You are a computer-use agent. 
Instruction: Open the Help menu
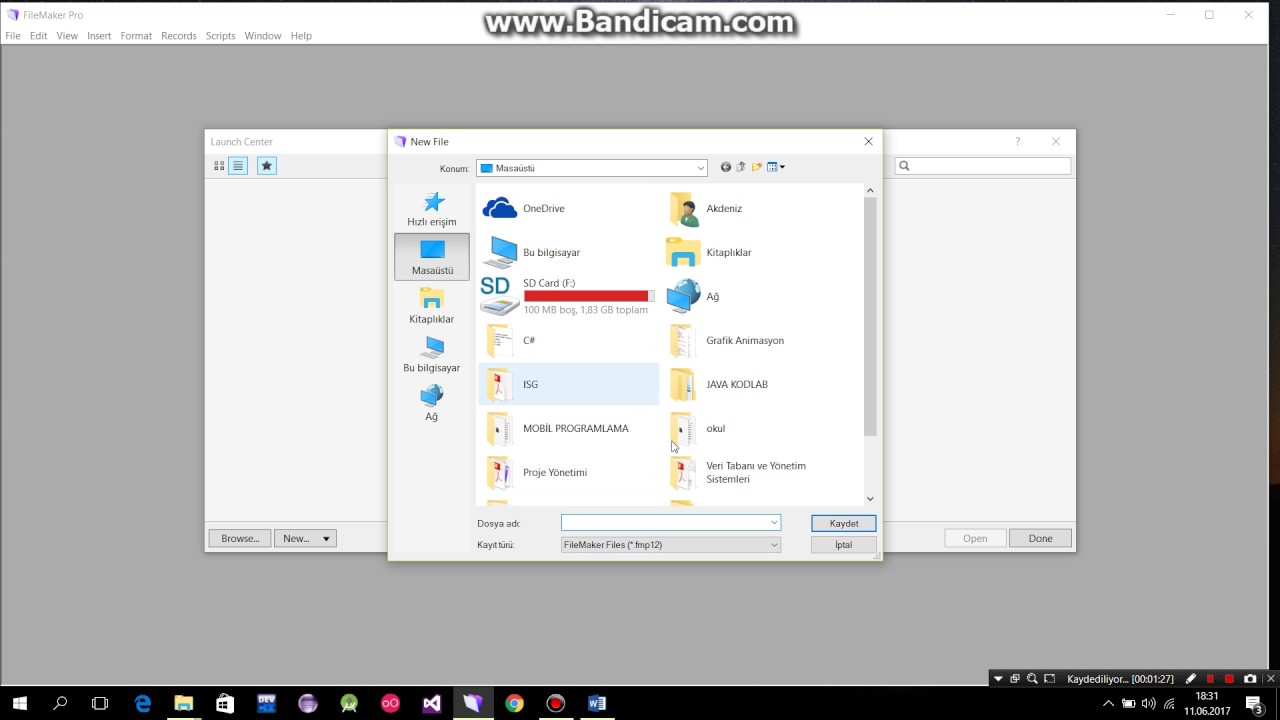[x=301, y=36]
